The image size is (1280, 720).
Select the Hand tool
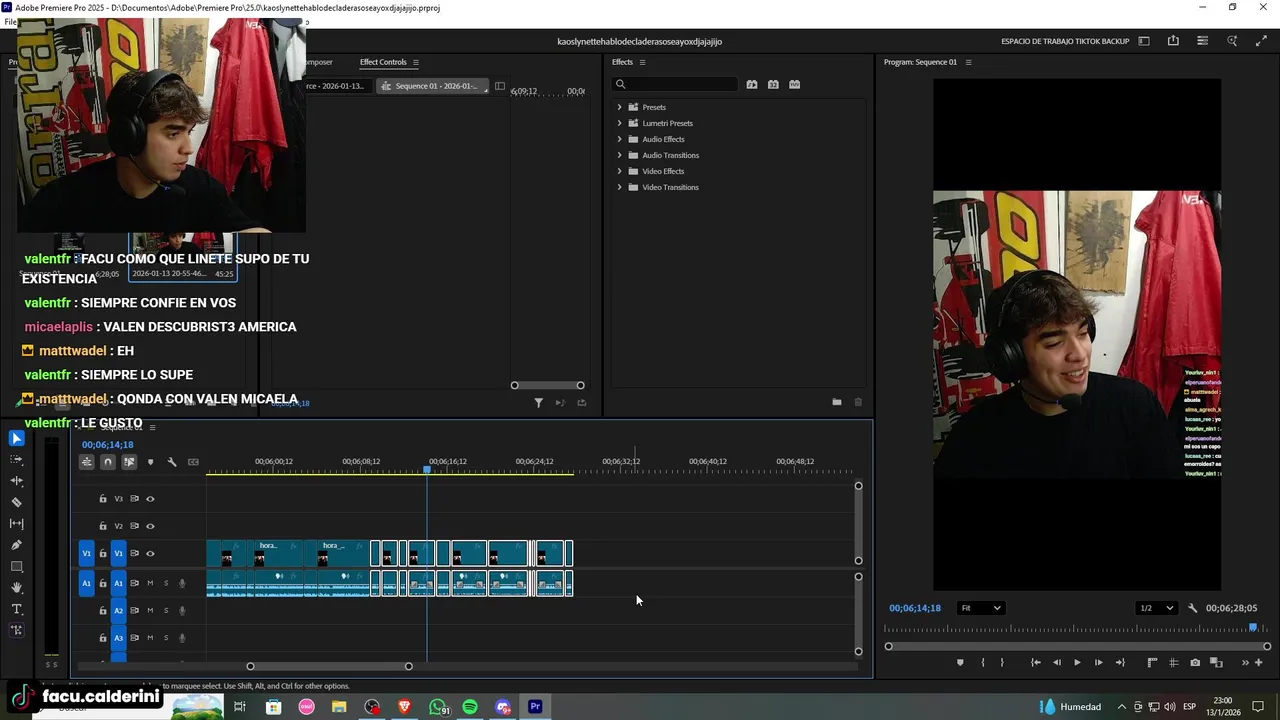[x=16, y=588]
